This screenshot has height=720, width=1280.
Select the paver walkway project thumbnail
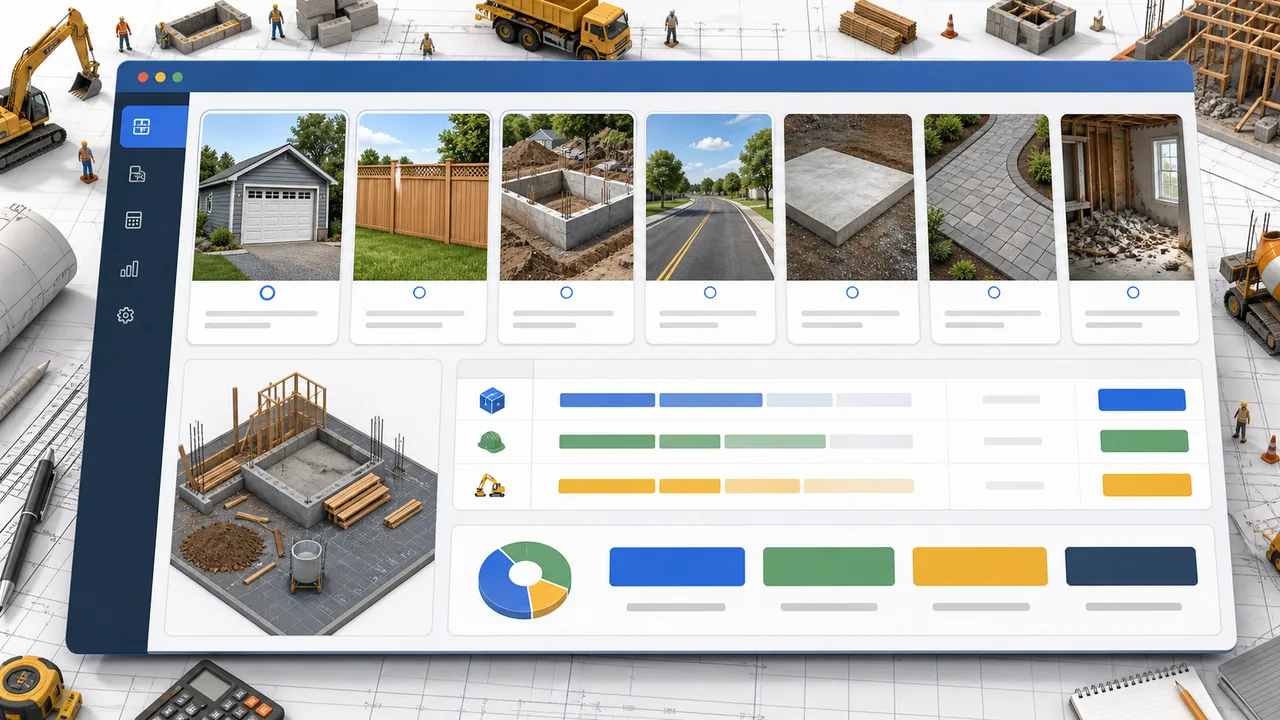click(x=989, y=197)
